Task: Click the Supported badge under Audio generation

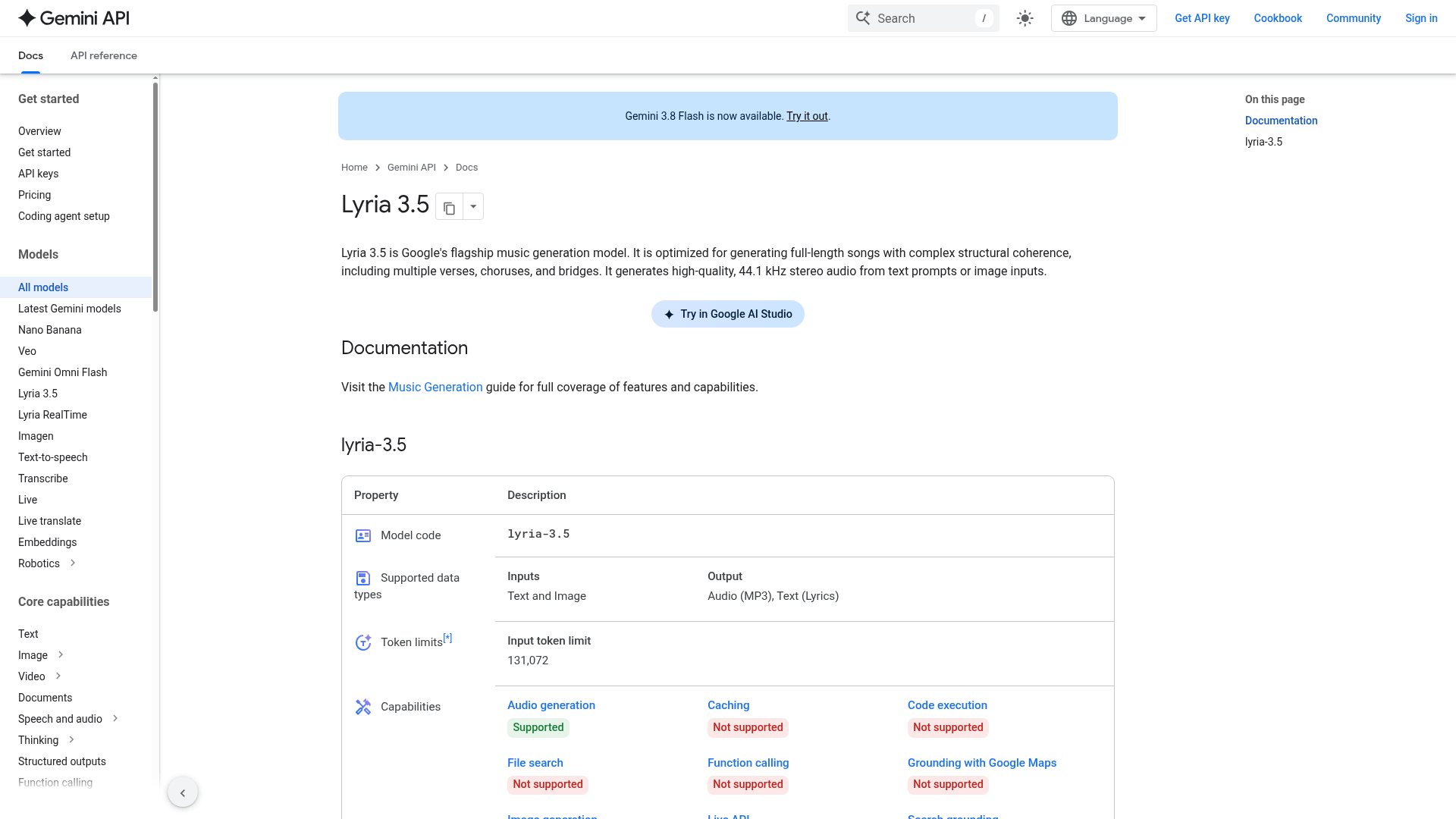Action: 538,727
